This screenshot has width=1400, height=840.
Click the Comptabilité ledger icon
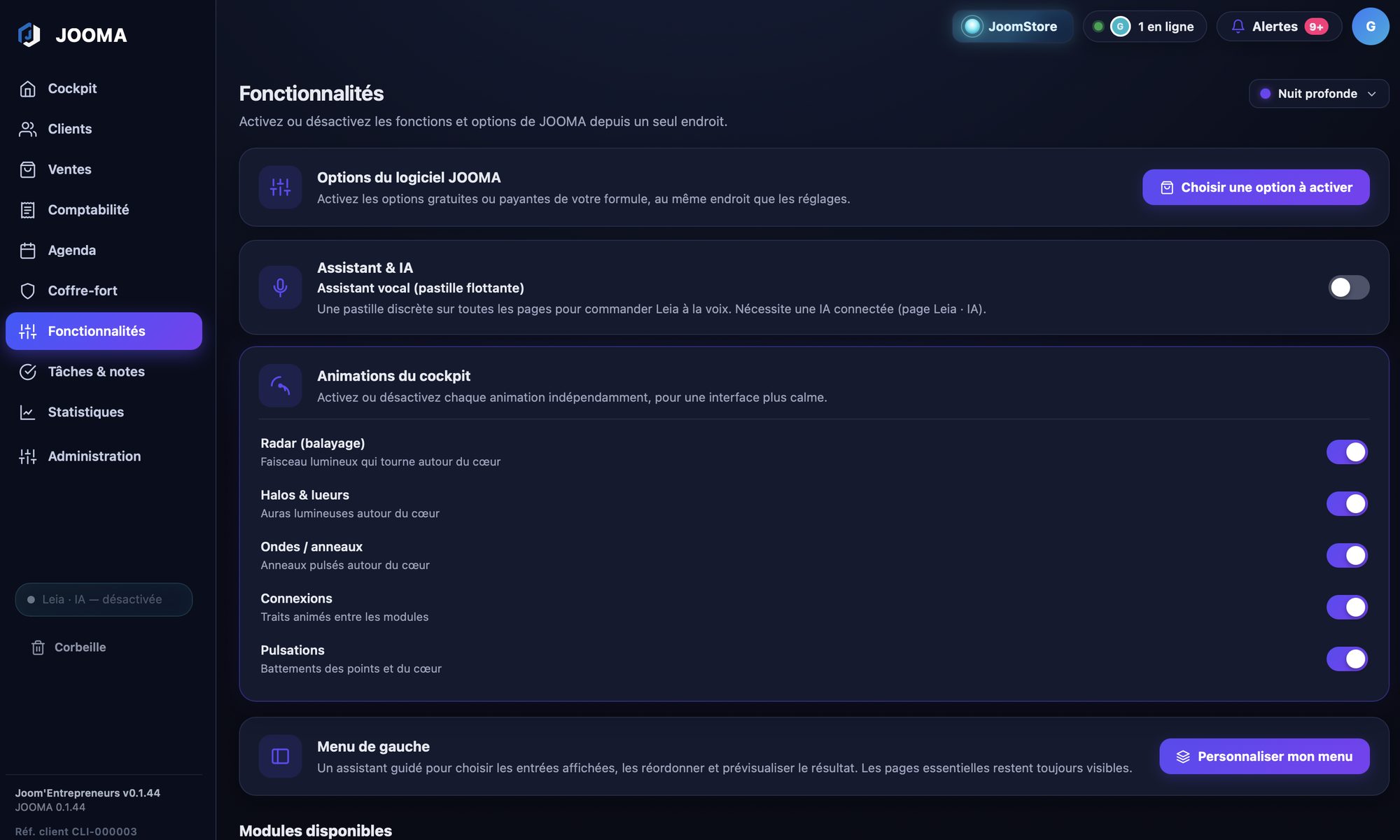coord(28,210)
